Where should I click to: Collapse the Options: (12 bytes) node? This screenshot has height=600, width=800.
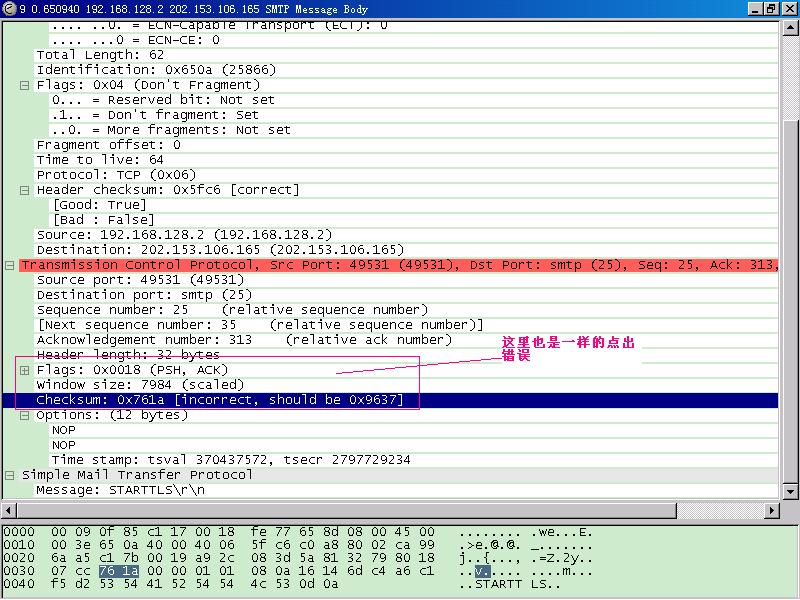pos(24,415)
